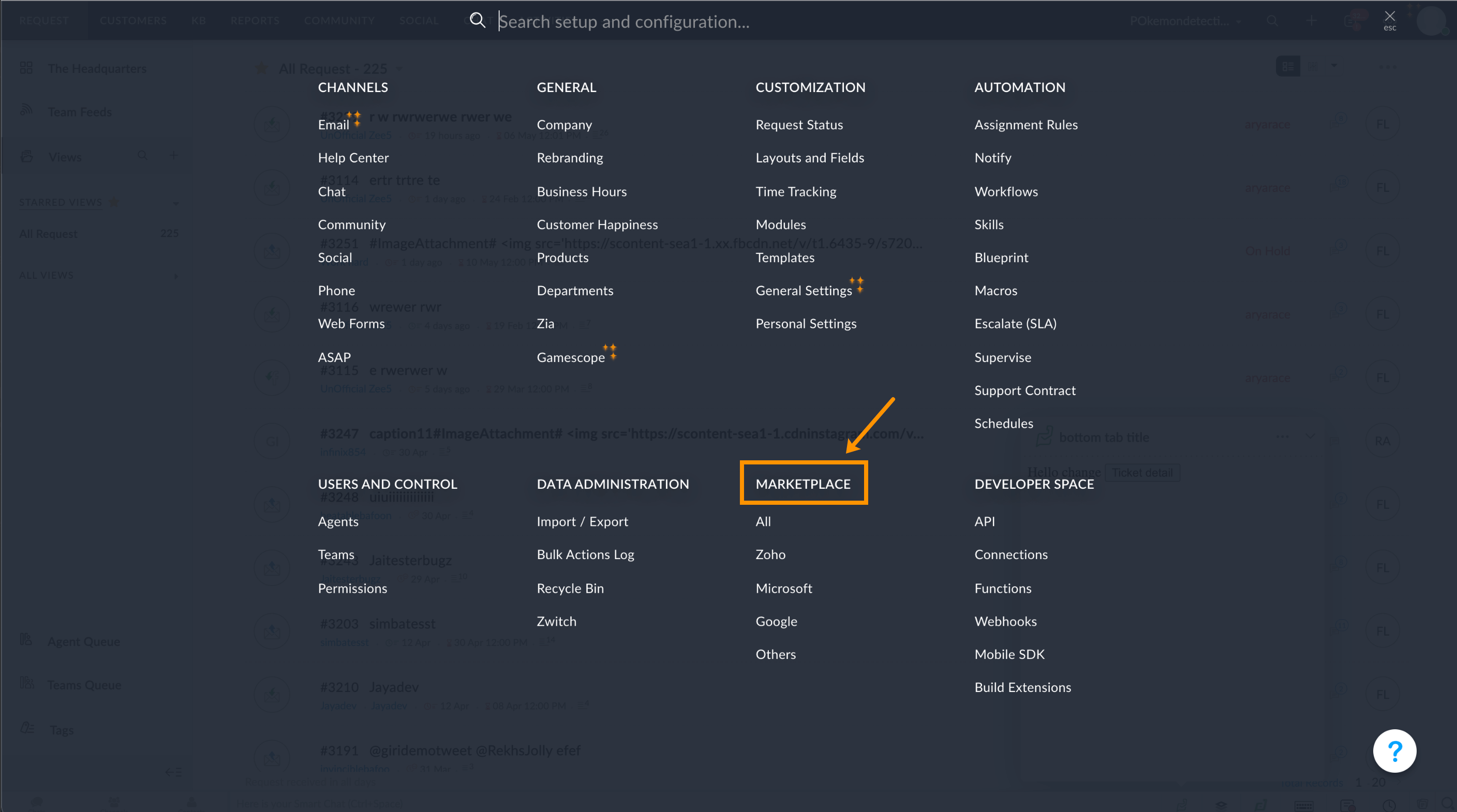Image resolution: width=1457 pixels, height=812 pixels.
Task: Click Build Extensions under Developer Space
Action: pyautogui.click(x=1022, y=687)
